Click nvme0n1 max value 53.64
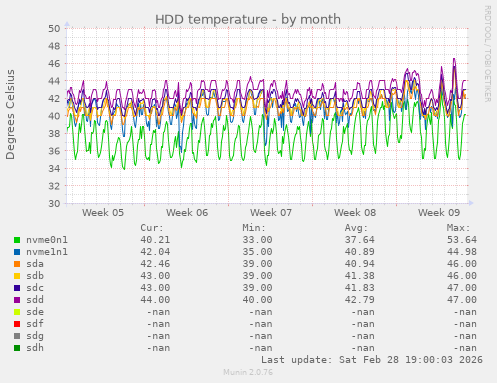497x383 pixels. pos(462,240)
